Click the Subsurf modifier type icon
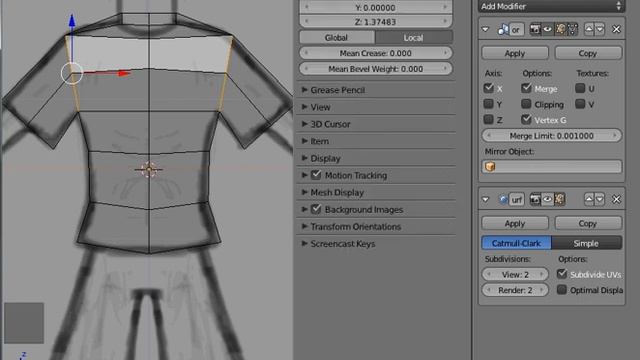 [503, 200]
